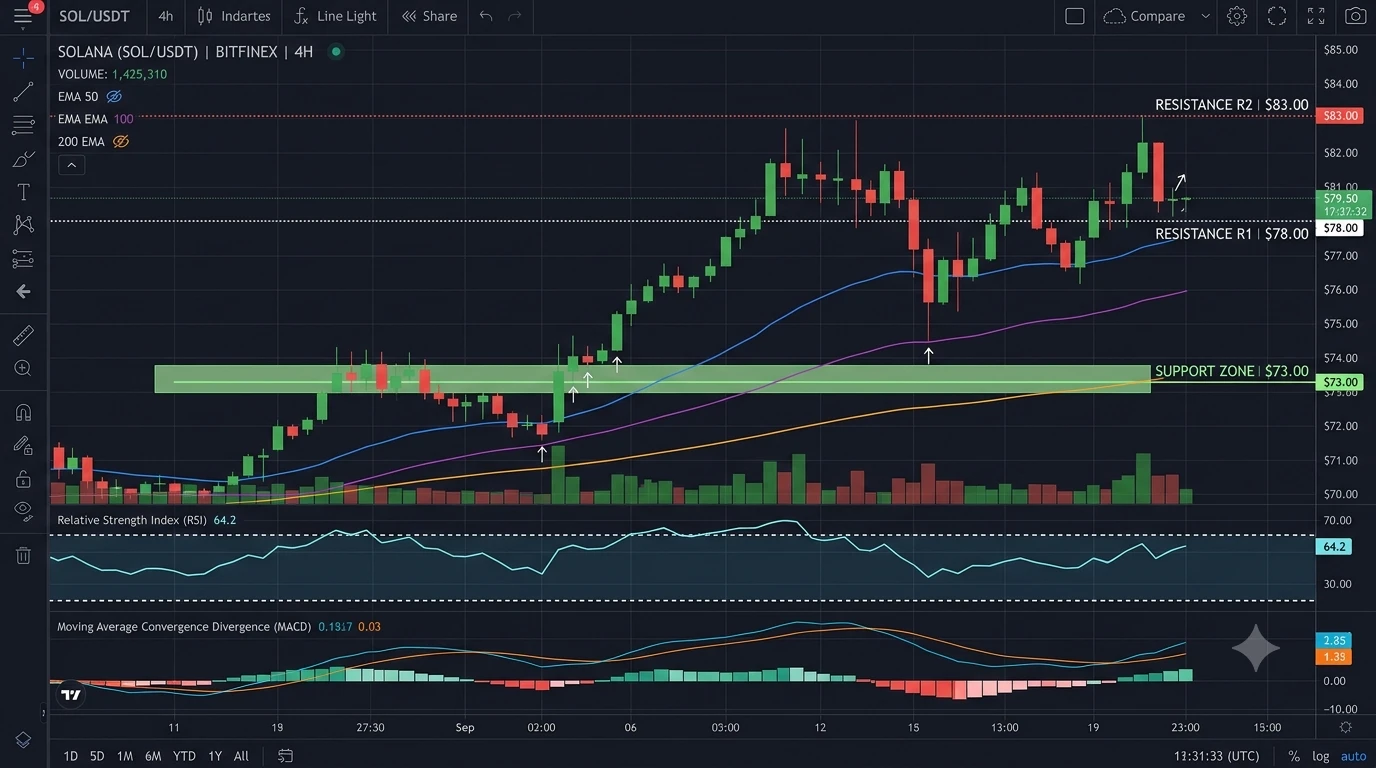Select the 1D time range
1376x768 pixels.
[x=71, y=756]
